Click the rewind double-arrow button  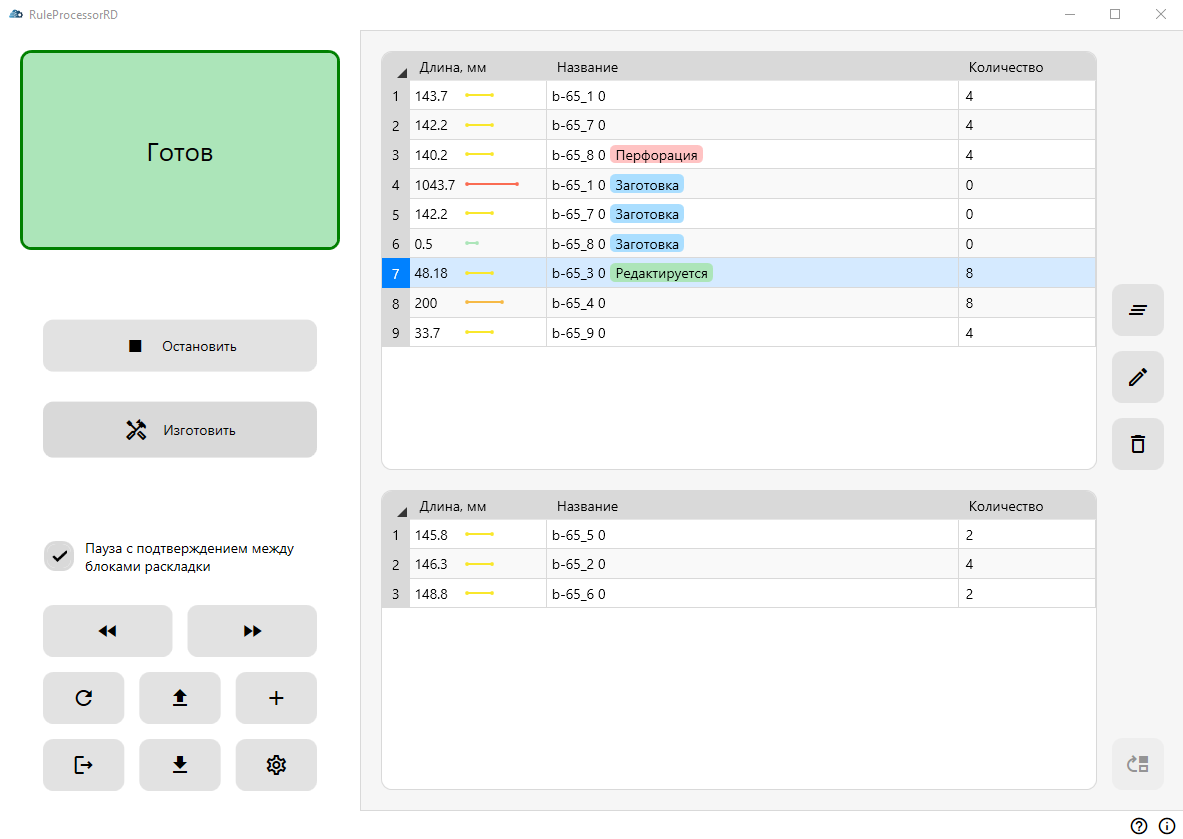(x=107, y=631)
